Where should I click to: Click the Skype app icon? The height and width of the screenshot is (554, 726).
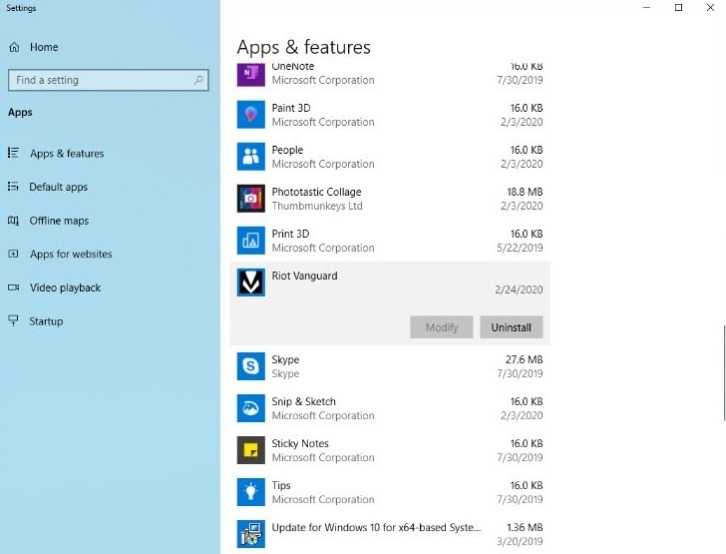(250, 366)
